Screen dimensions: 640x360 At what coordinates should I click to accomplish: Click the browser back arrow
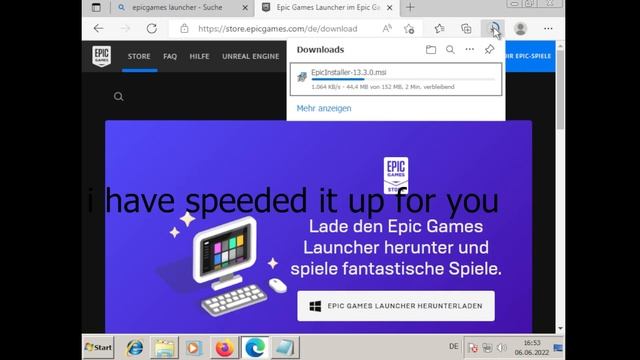point(98,29)
